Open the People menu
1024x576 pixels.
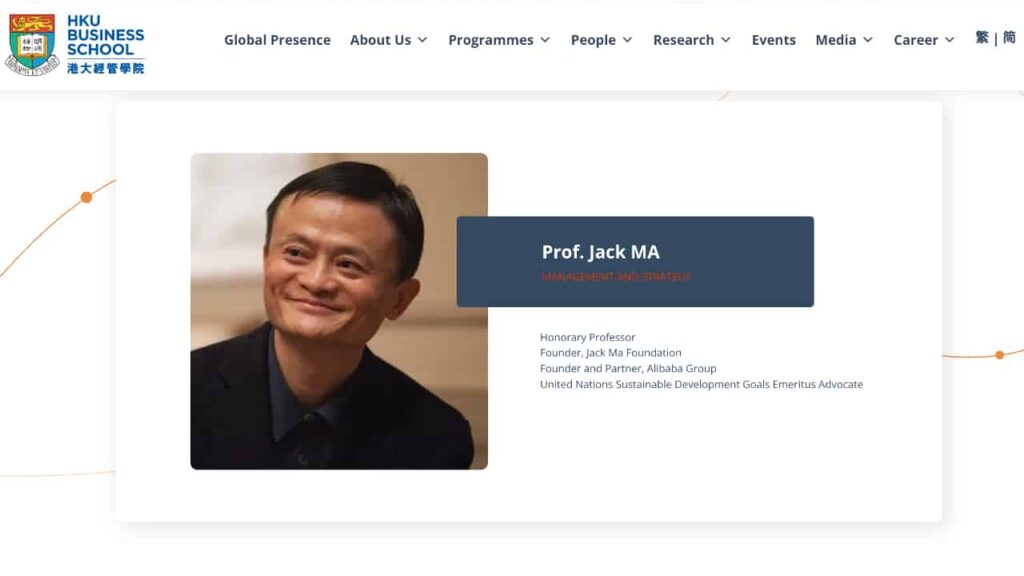pos(593,40)
